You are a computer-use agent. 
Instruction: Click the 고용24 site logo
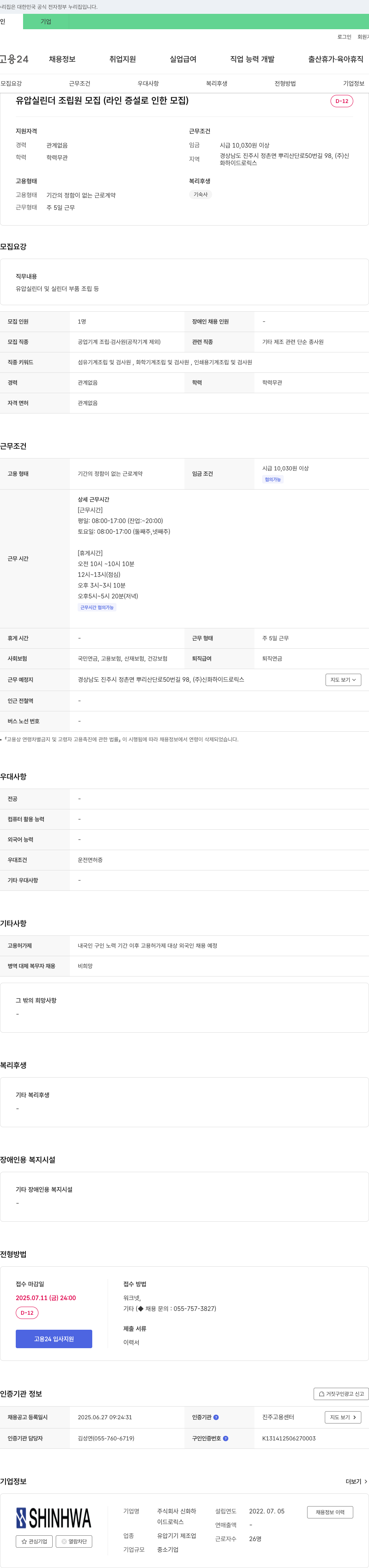pyautogui.click(x=14, y=59)
